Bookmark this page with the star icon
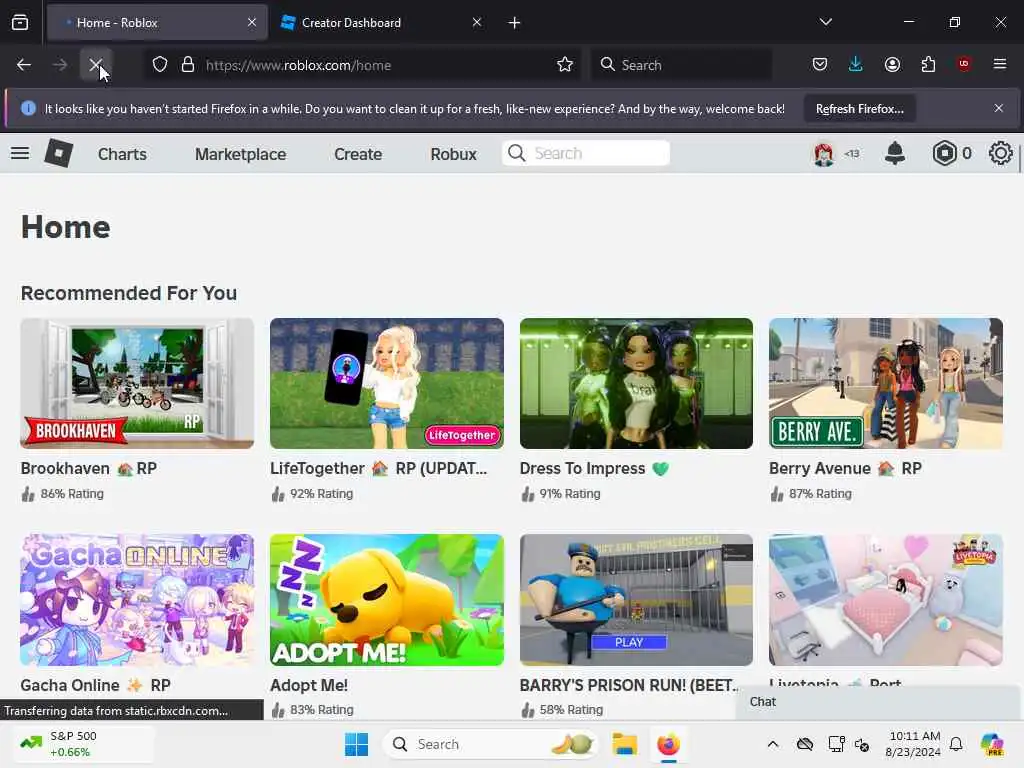 point(565,65)
